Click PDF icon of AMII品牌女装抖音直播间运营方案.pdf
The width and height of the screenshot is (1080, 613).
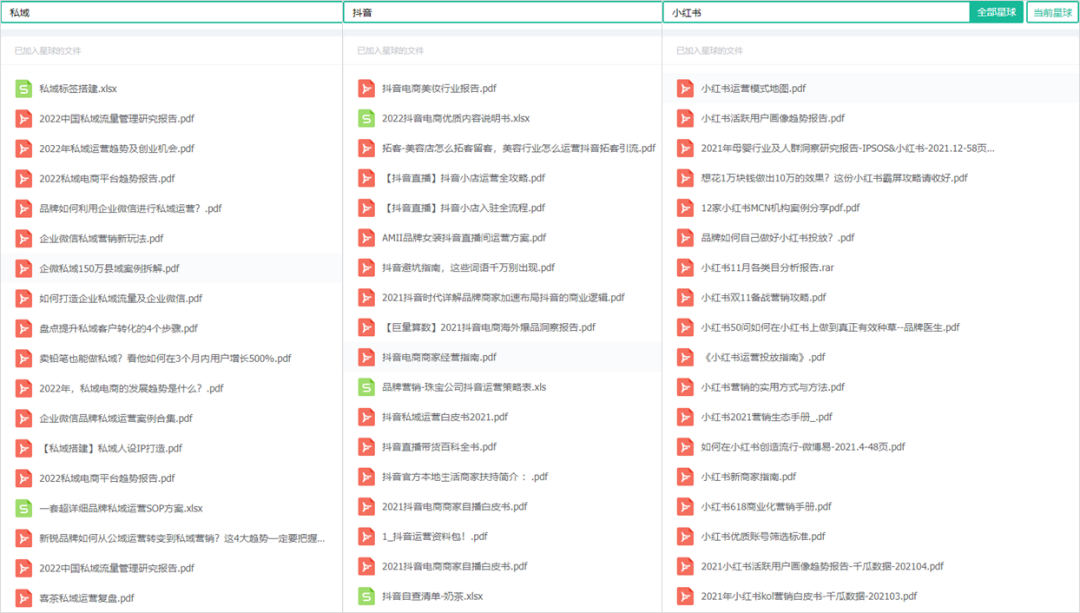tap(366, 238)
